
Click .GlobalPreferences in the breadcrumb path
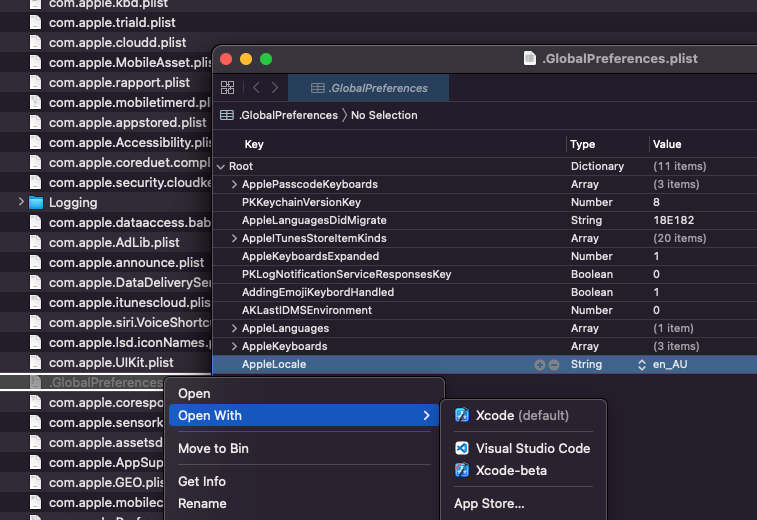point(289,115)
